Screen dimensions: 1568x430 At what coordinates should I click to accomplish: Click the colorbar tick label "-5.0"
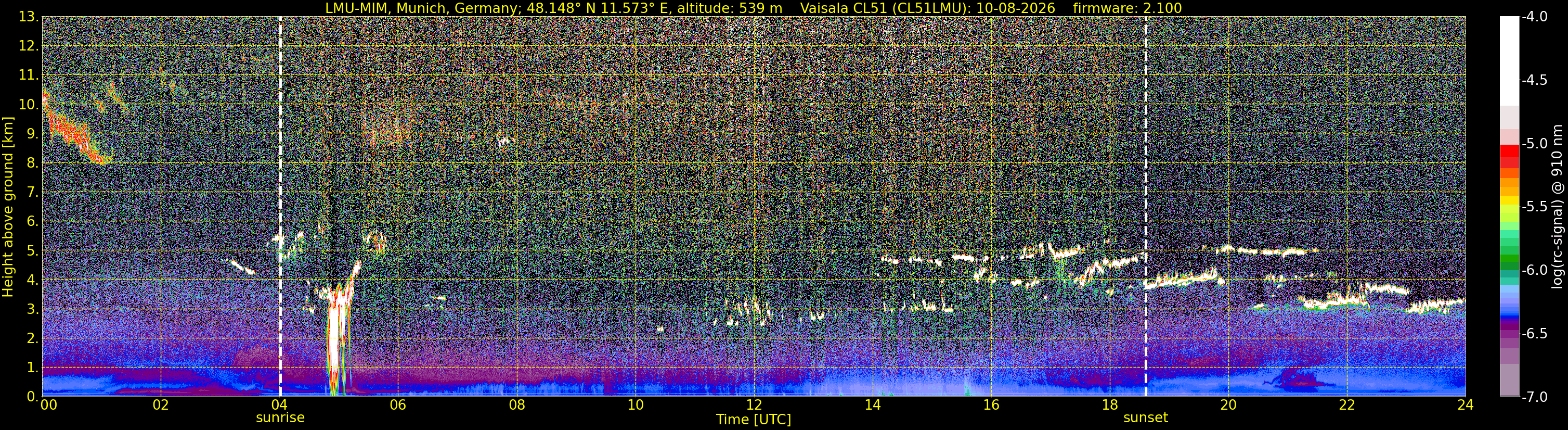pyautogui.click(x=1534, y=144)
